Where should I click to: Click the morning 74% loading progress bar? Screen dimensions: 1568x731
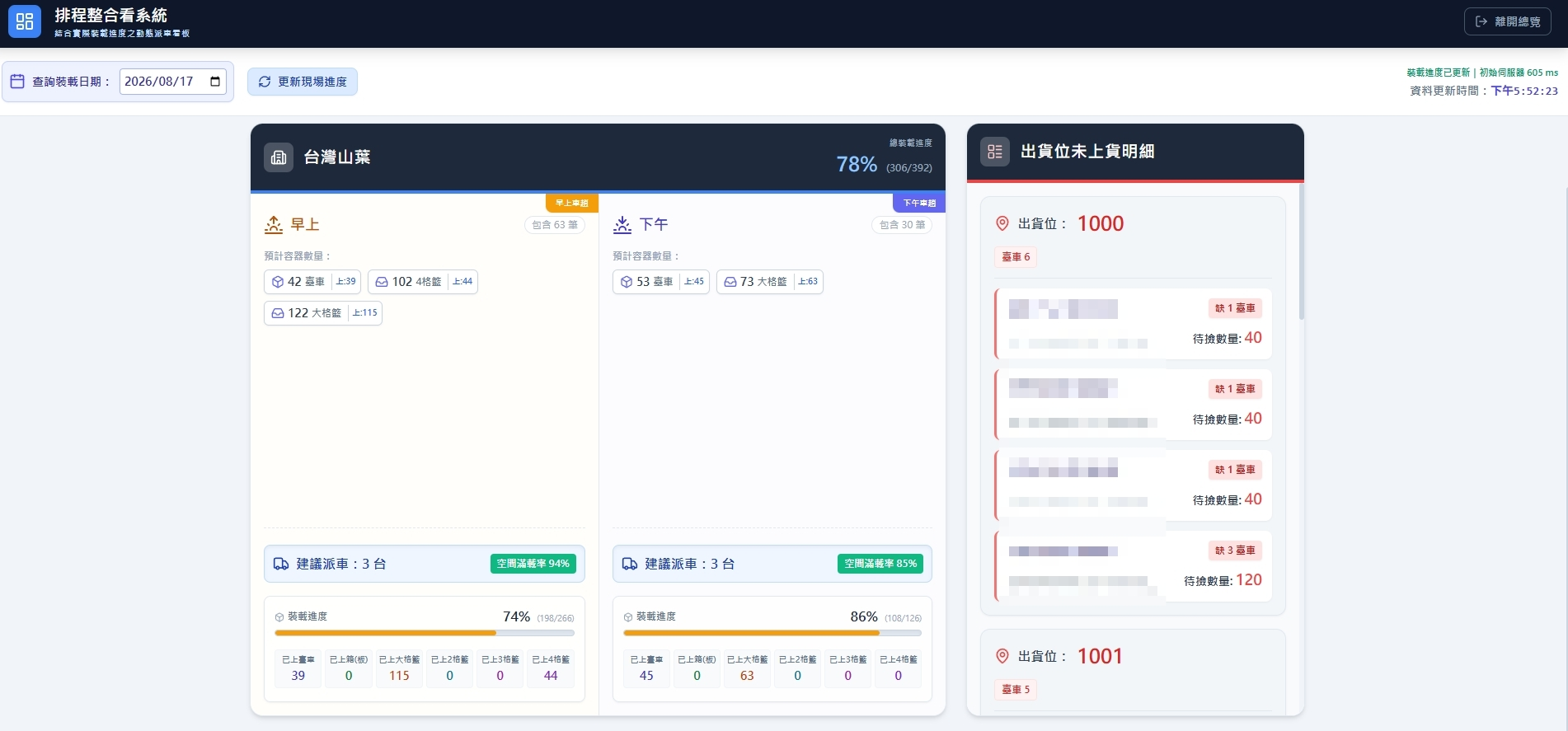425,633
